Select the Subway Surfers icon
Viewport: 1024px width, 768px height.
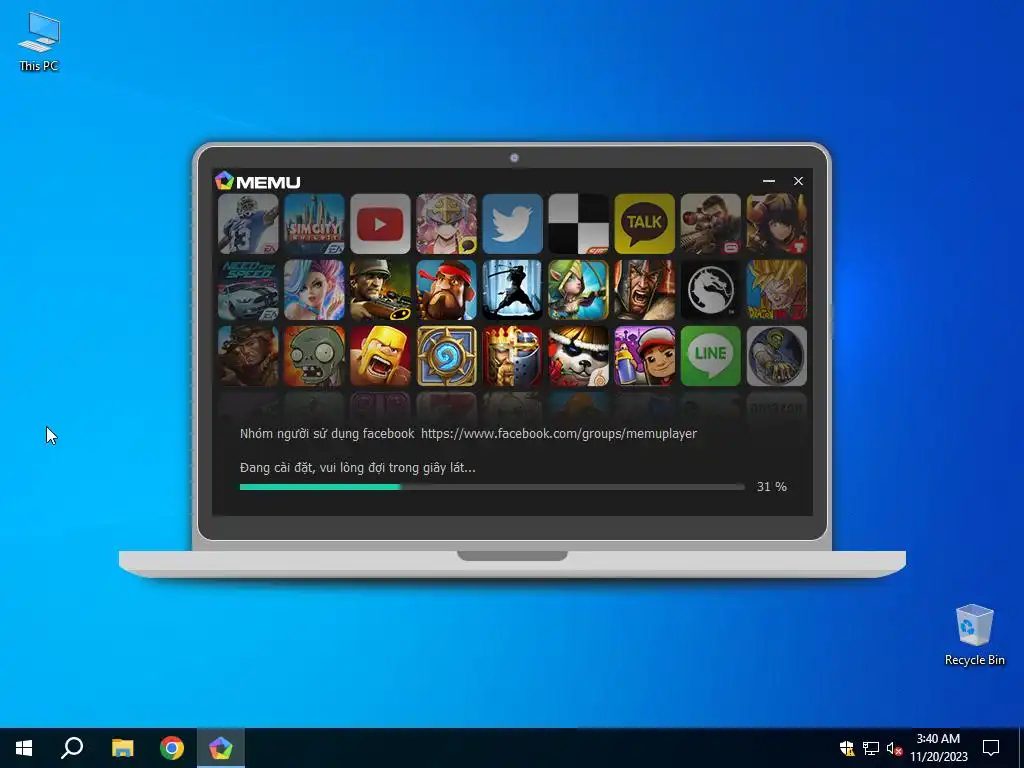[x=645, y=356]
